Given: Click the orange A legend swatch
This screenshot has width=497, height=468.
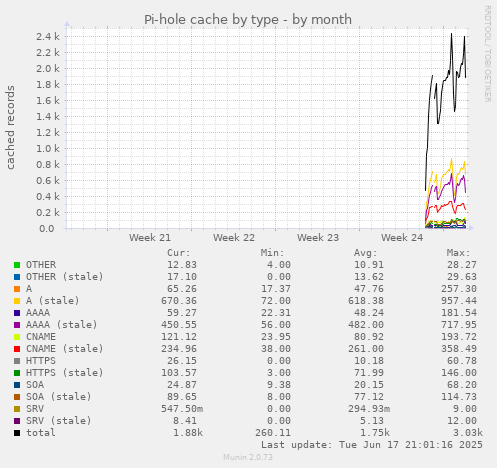Looking at the screenshot, I should coord(17,289).
